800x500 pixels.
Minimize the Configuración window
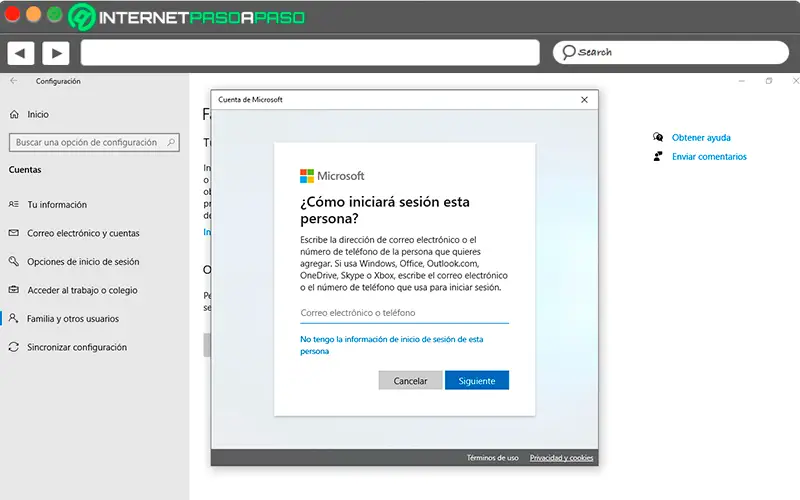tap(741, 81)
